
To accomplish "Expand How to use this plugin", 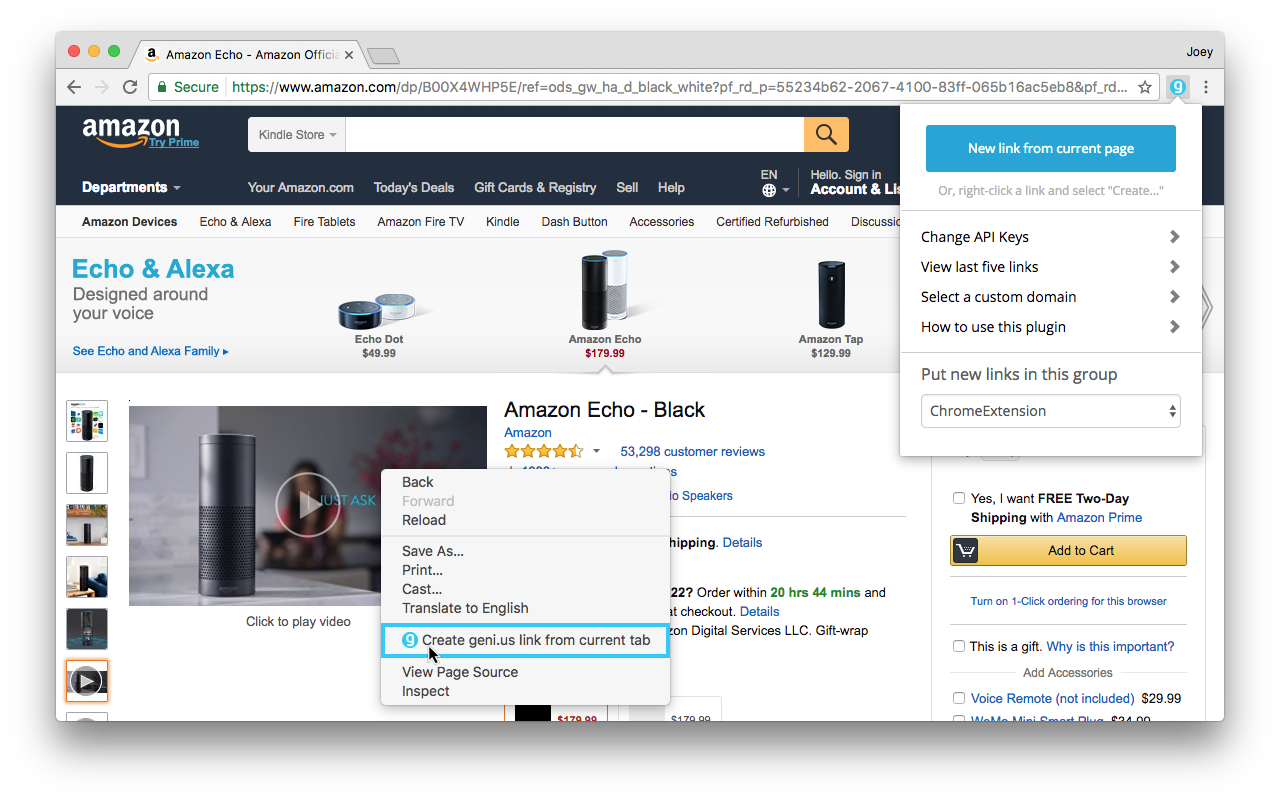I will pos(1050,327).
